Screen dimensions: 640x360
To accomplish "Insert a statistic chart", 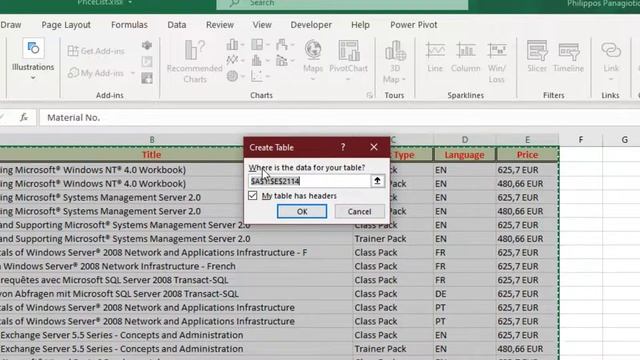I will 257,60.
